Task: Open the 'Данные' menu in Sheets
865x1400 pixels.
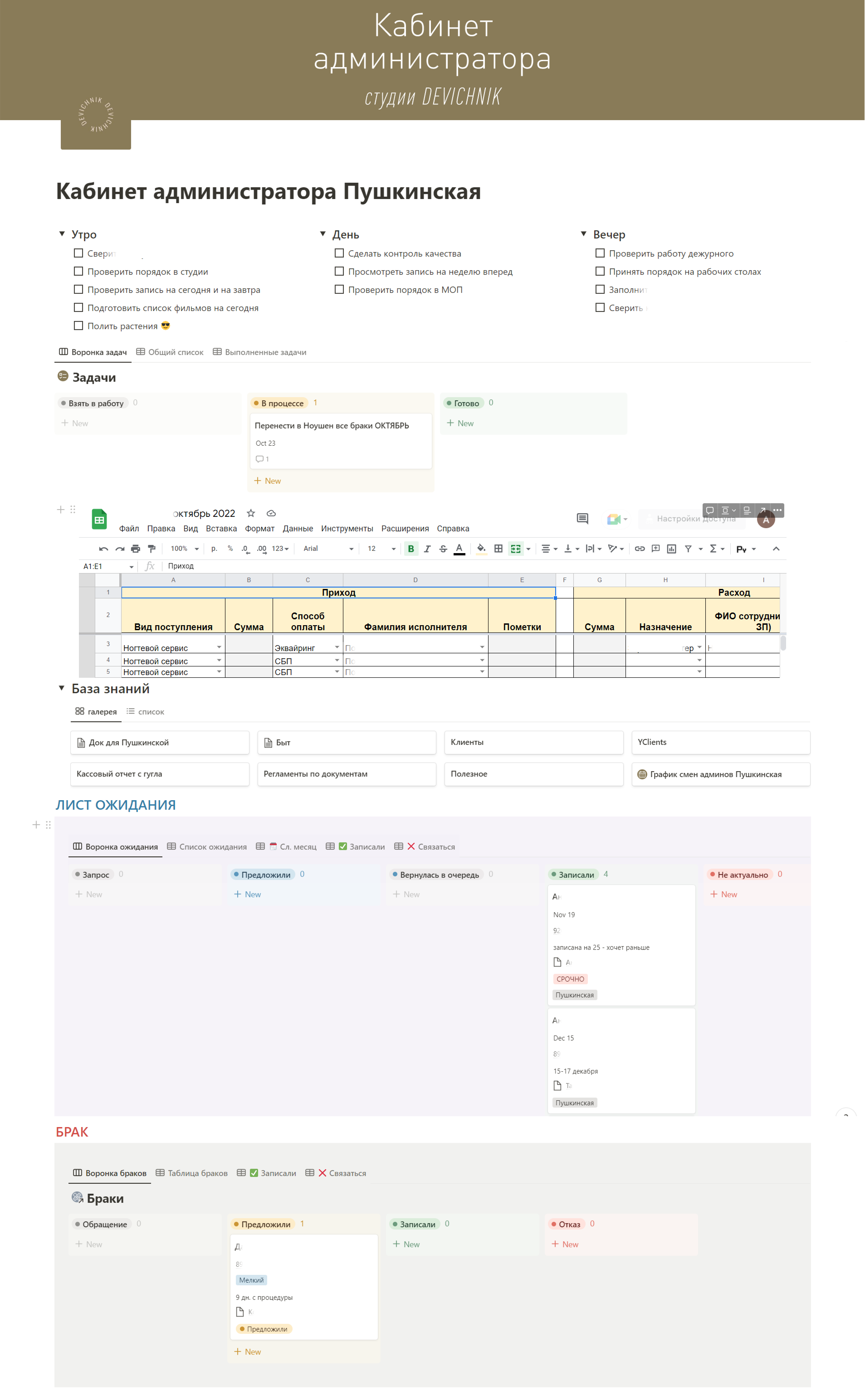Action: click(298, 529)
